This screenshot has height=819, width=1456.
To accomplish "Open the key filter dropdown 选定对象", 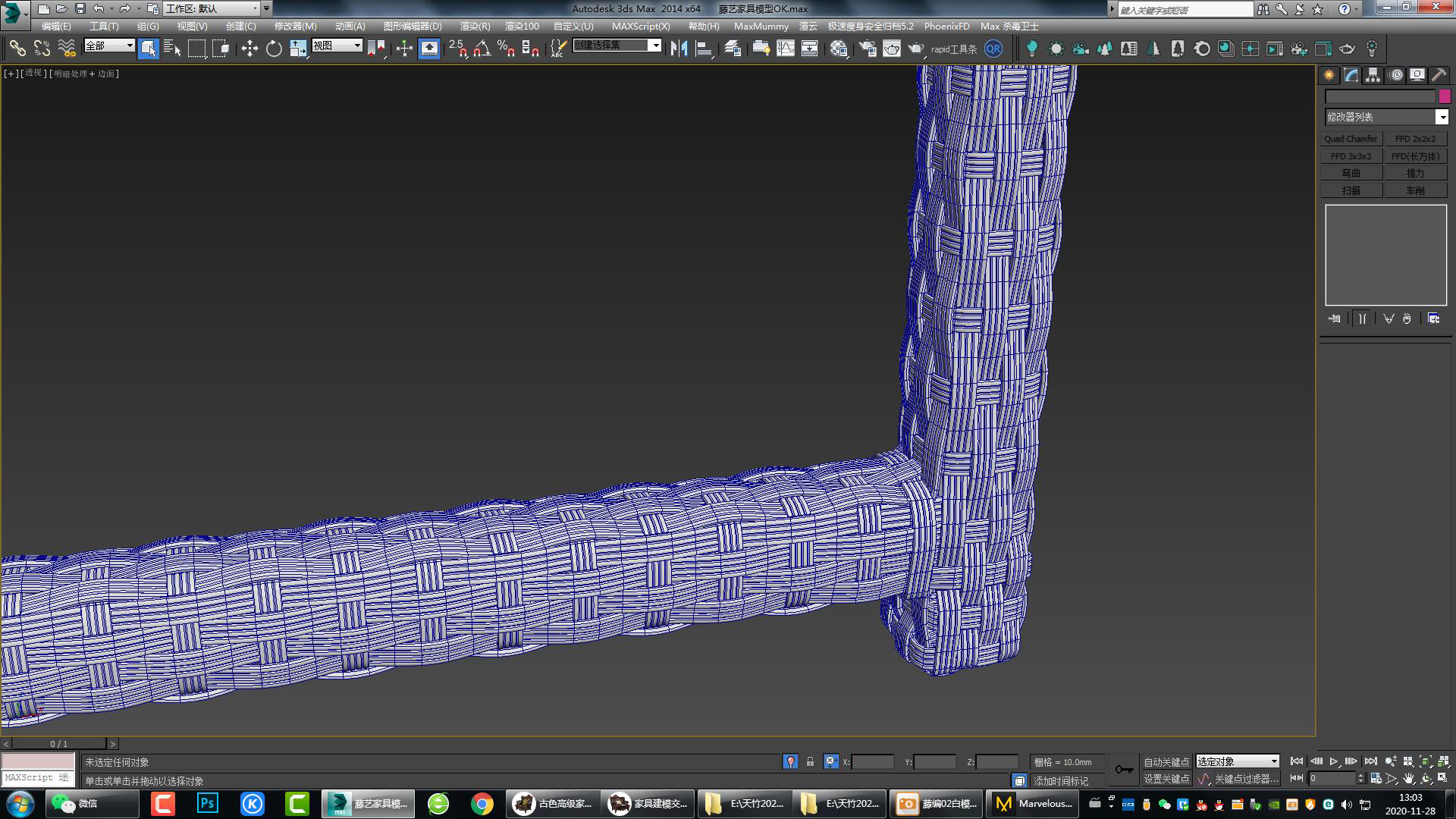I will (1238, 761).
